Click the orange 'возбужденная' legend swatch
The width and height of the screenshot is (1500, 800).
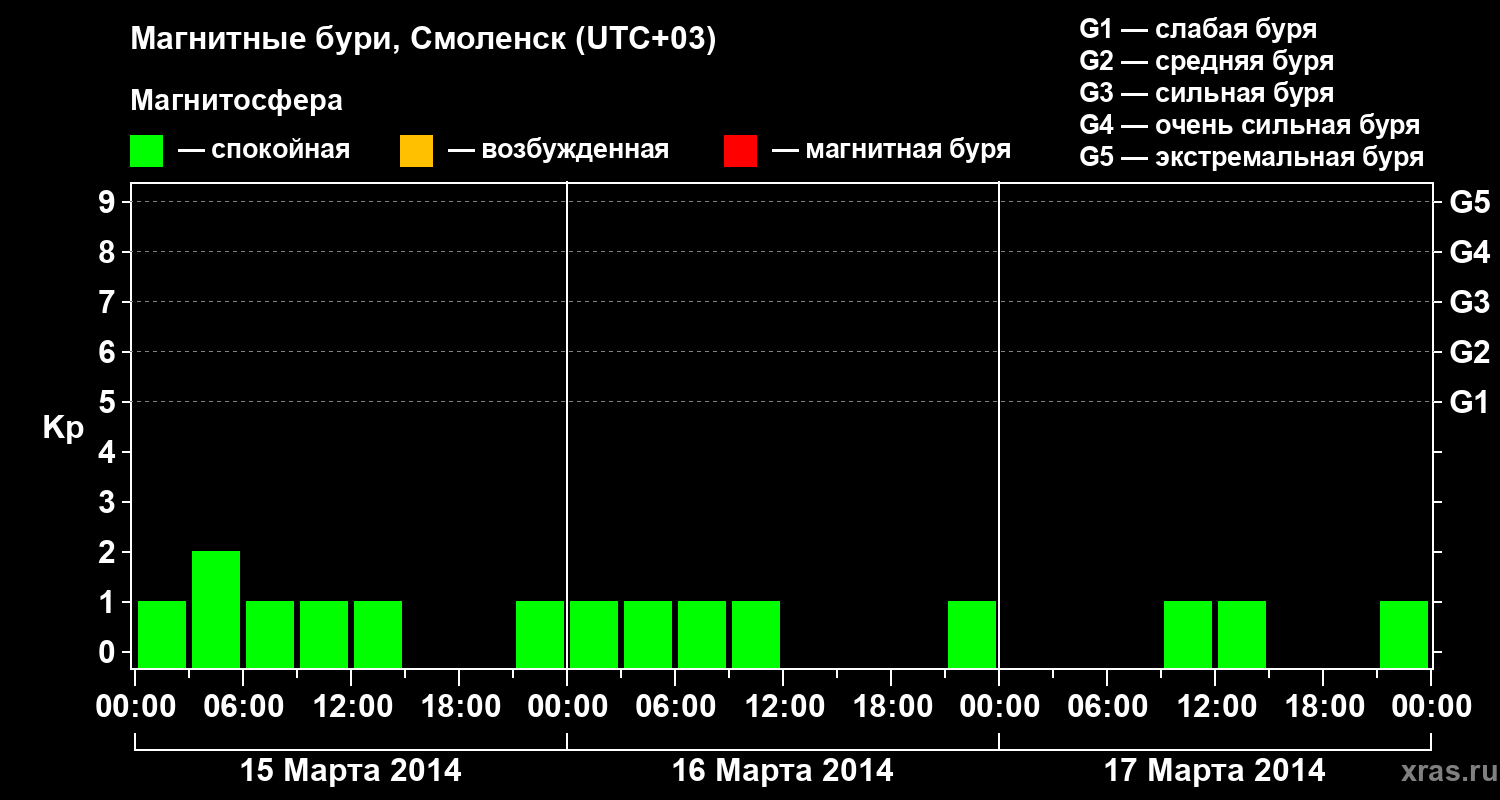click(416, 151)
